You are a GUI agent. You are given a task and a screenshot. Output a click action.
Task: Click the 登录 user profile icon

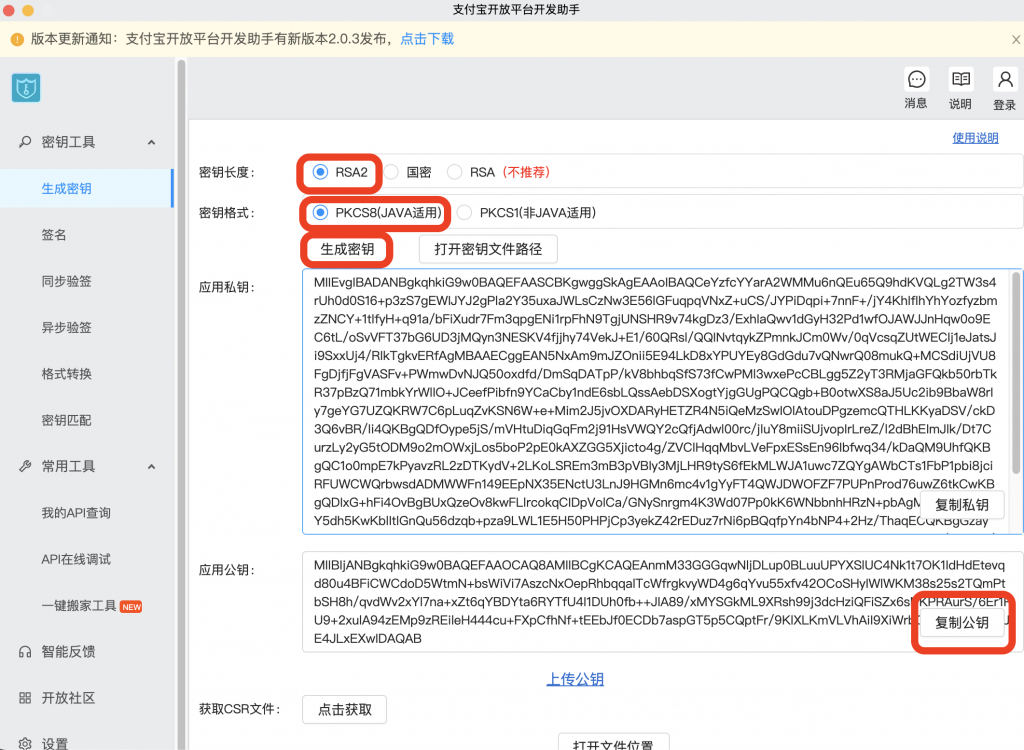1004,80
